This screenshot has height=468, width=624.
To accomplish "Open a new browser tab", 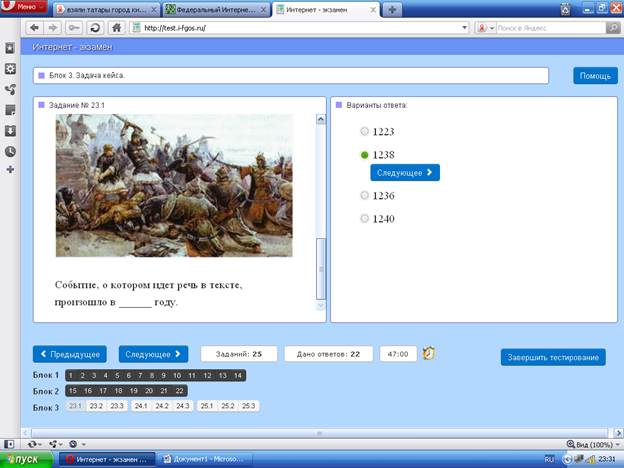I will (x=392, y=10).
